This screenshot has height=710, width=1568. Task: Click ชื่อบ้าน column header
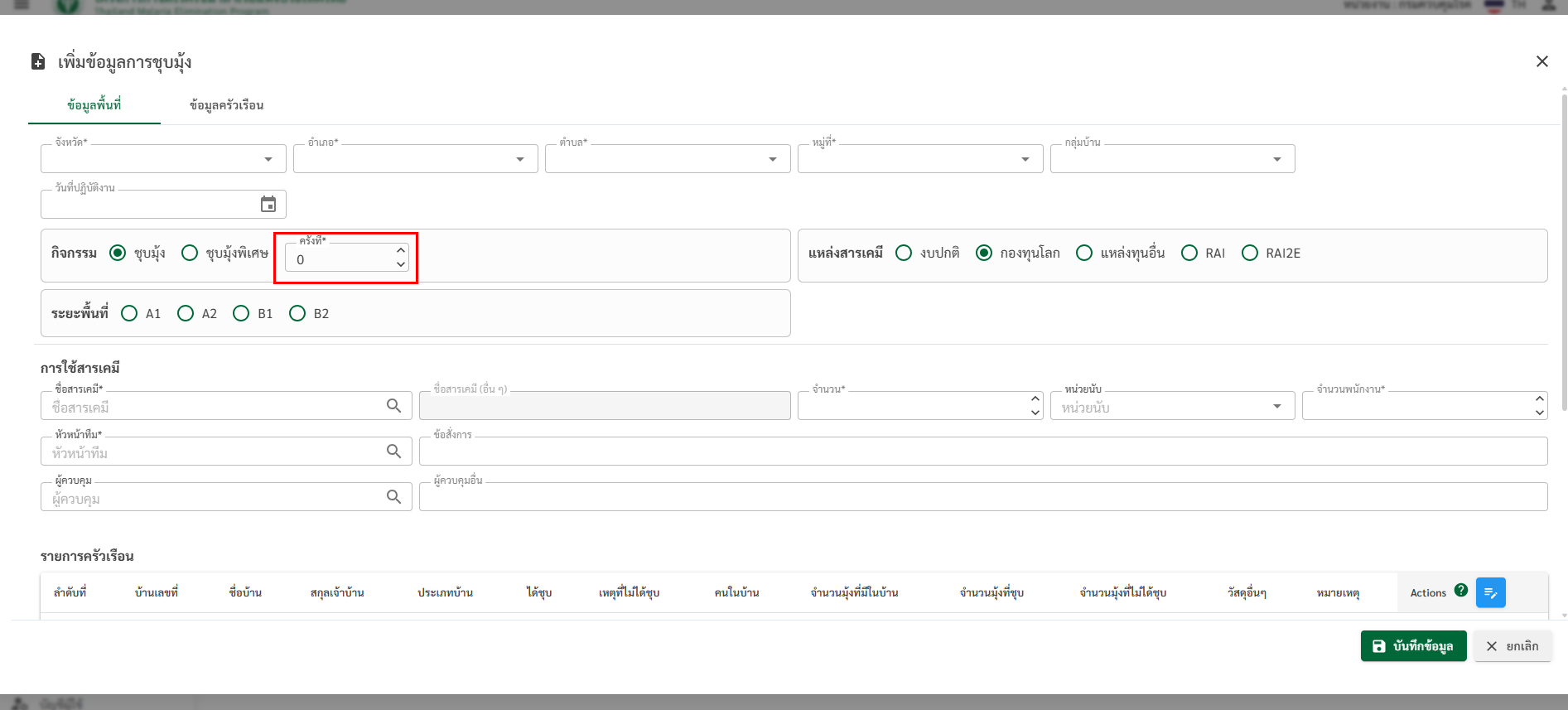(x=245, y=592)
